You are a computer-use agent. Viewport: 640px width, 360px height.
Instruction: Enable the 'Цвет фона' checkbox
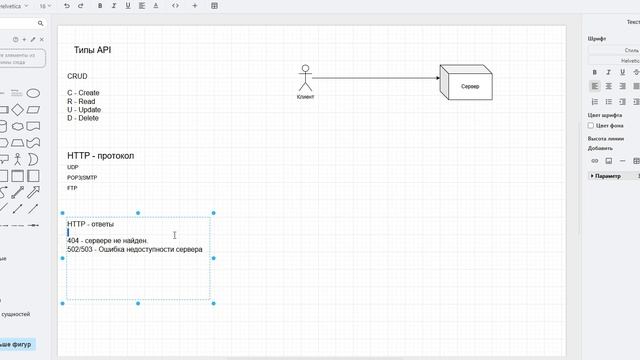(591, 126)
